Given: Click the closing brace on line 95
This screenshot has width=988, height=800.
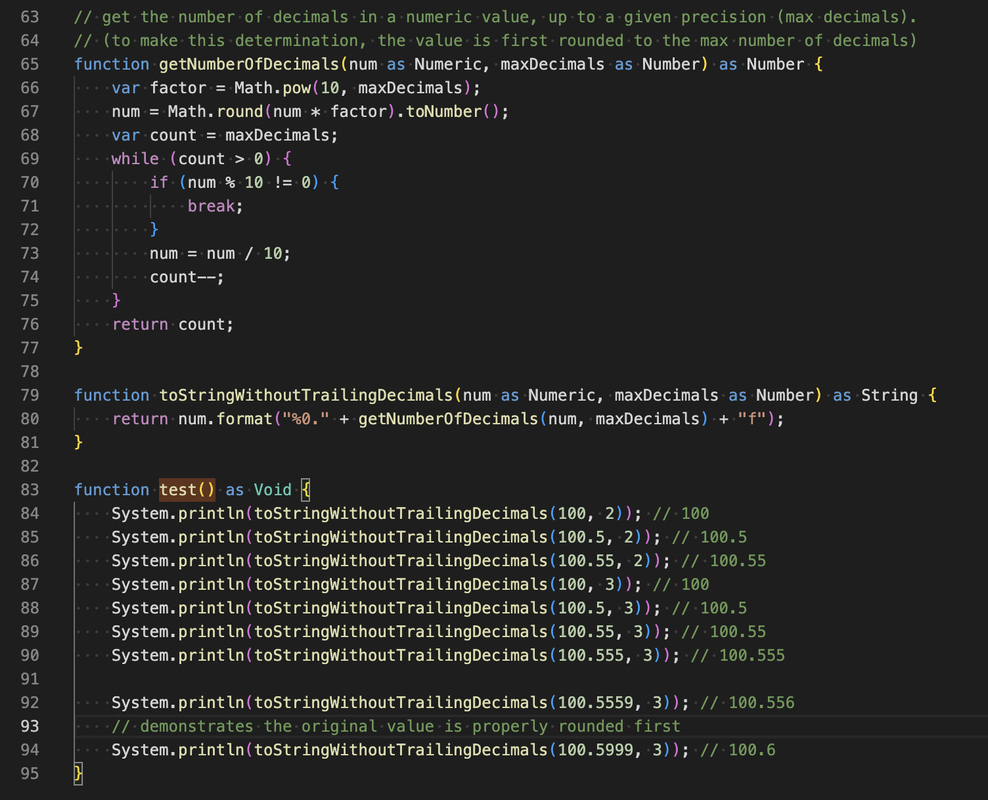Looking at the screenshot, I should tap(78, 773).
